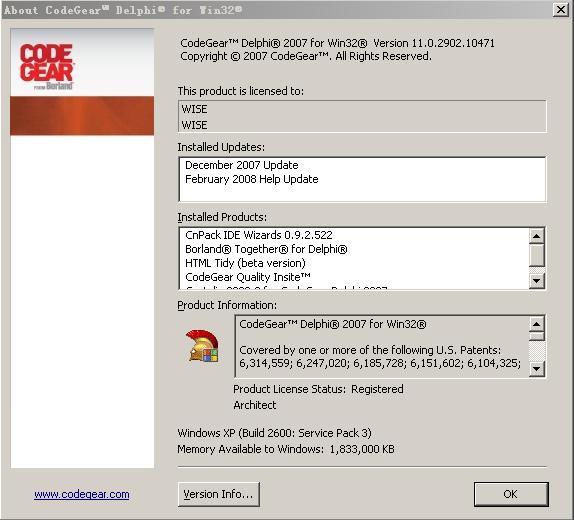
Task: Click the version 11.0.2902.10471 text line
Action: 337,43
